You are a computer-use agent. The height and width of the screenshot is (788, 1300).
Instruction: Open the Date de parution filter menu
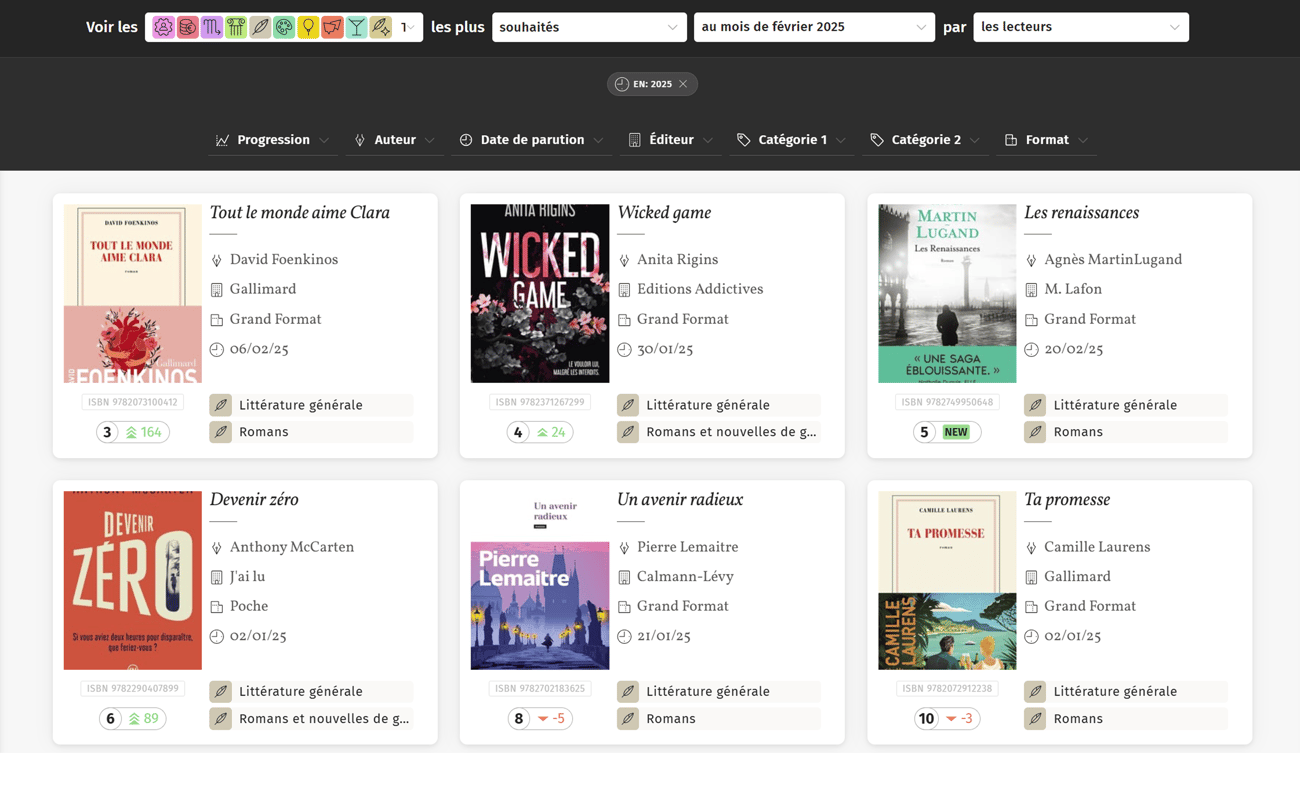pyautogui.click(x=532, y=140)
